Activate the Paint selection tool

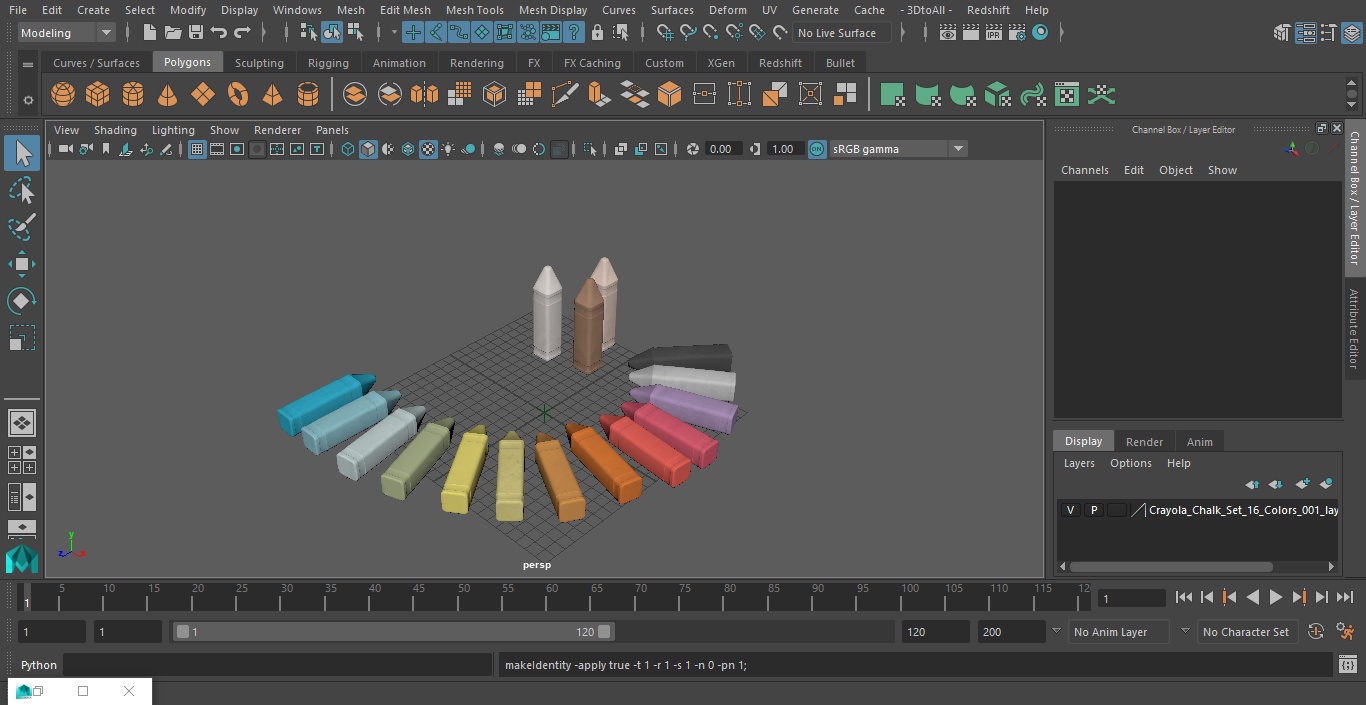coord(22,227)
